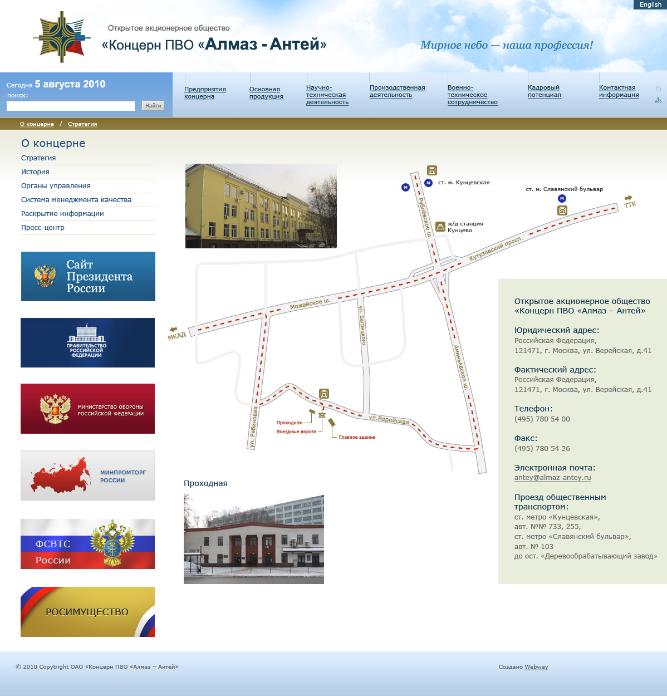
Task: Open Правительство Российской Федерации banner
Action: pos(88,342)
